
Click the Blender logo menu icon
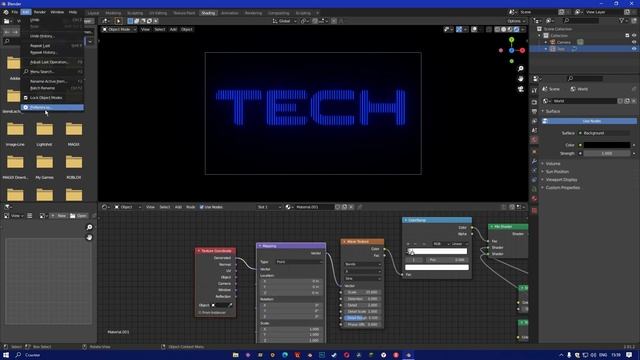pyautogui.click(x=6, y=12)
